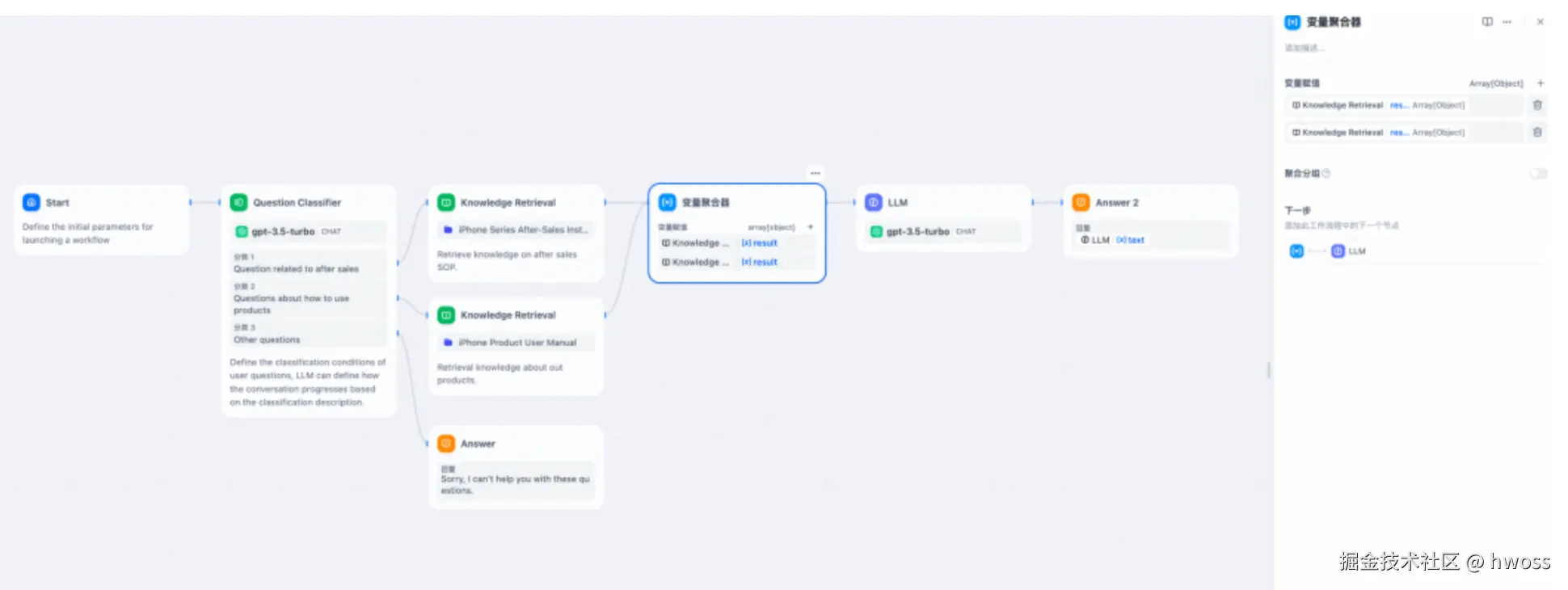This screenshot has width=1568, height=590.
Task: Add a variable in the side panel
Action: 1540,83
